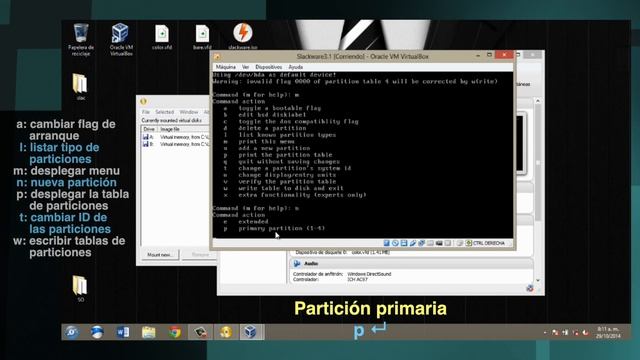Viewport: 640px width, 360px height.
Task: Click the Audio section header in VirtualBox Manager
Action: (411, 264)
